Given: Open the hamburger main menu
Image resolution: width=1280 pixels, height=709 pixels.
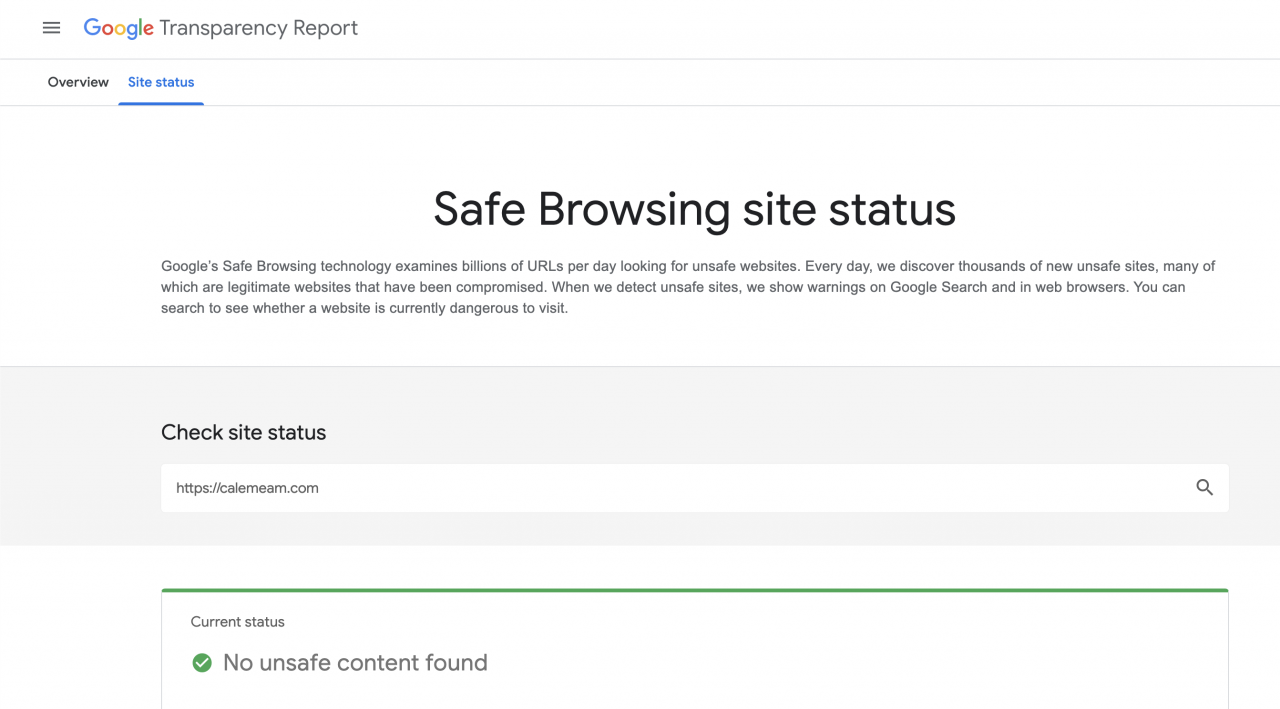Looking at the screenshot, I should pos(51,28).
